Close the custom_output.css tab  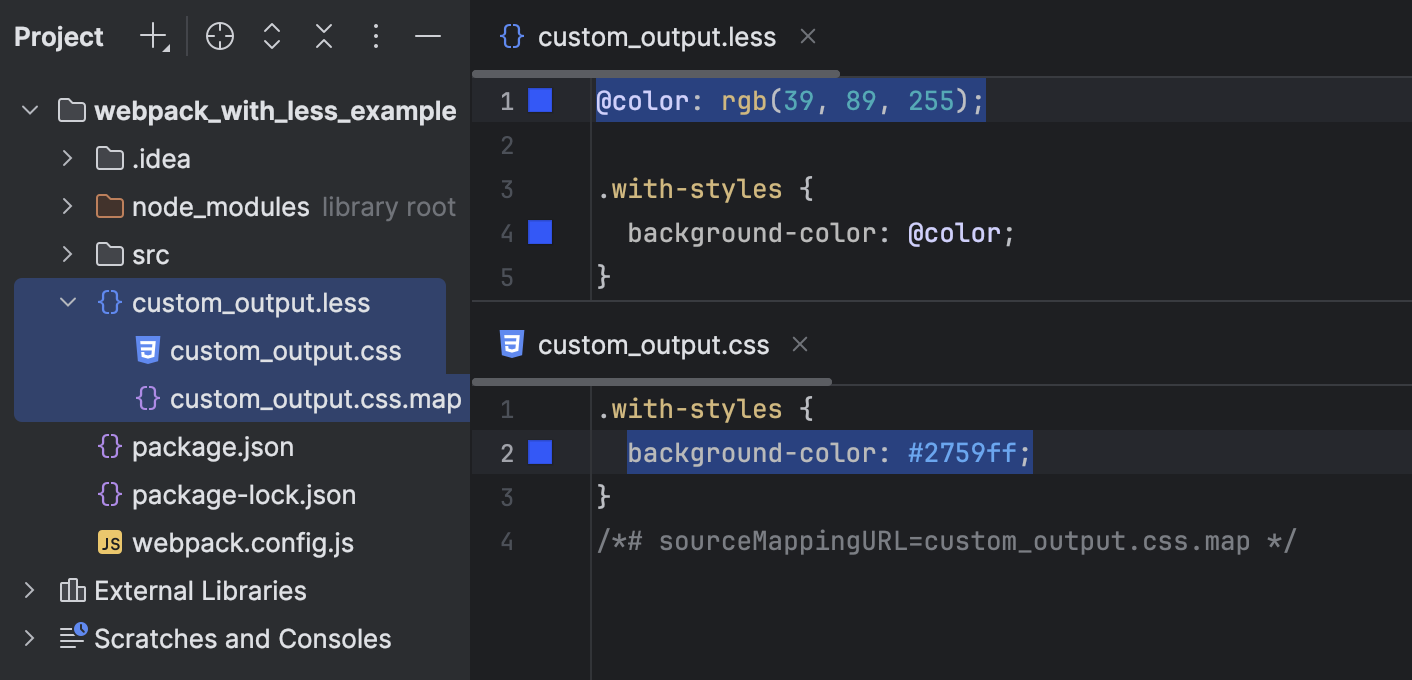click(799, 344)
